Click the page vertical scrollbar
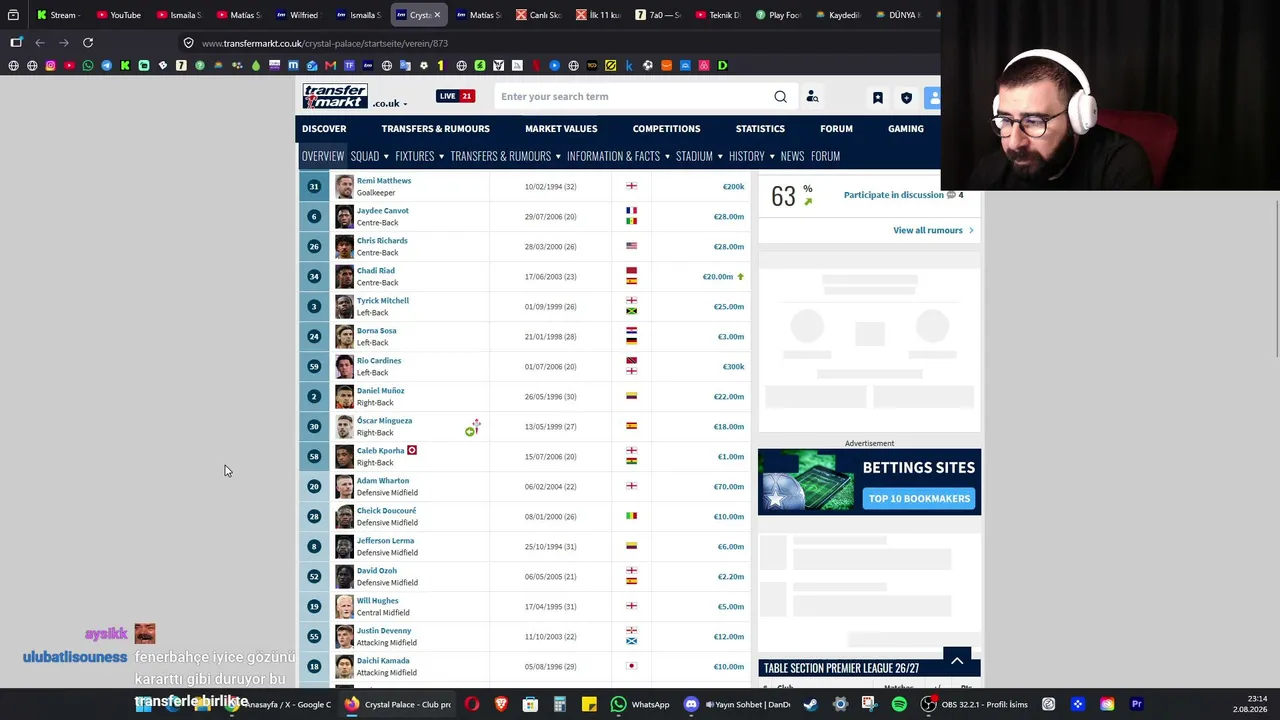 [x=1276, y=278]
